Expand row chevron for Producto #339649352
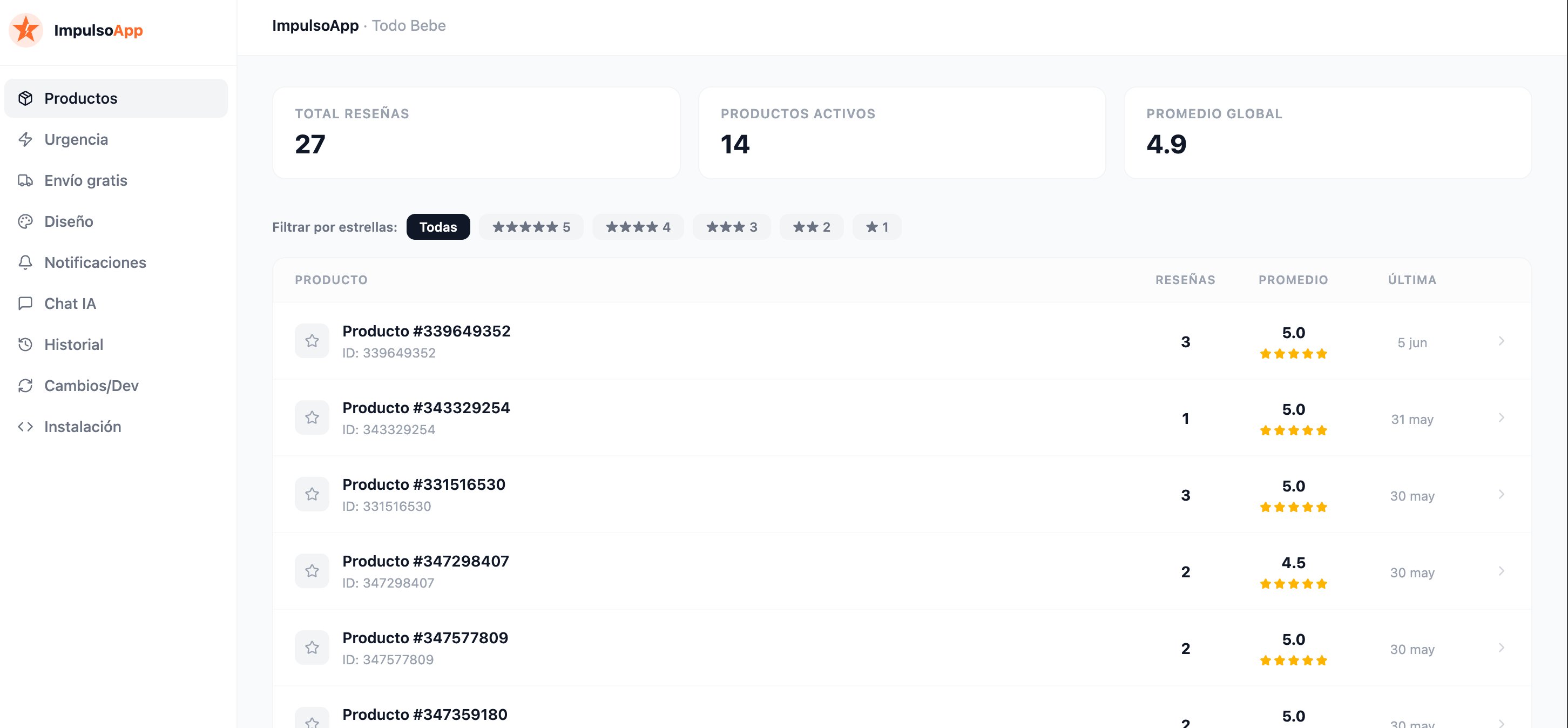 [1501, 341]
